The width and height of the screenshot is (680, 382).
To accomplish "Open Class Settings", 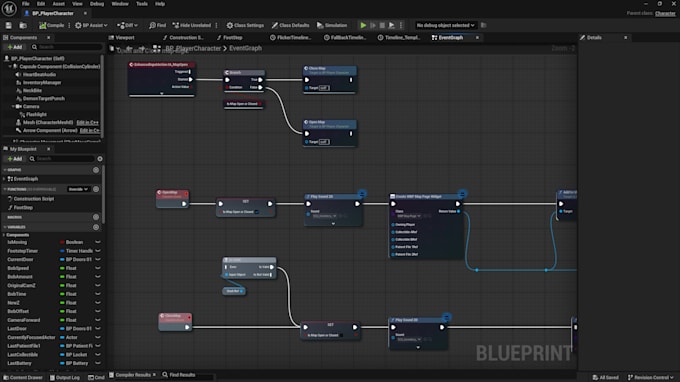I will pos(245,26).
